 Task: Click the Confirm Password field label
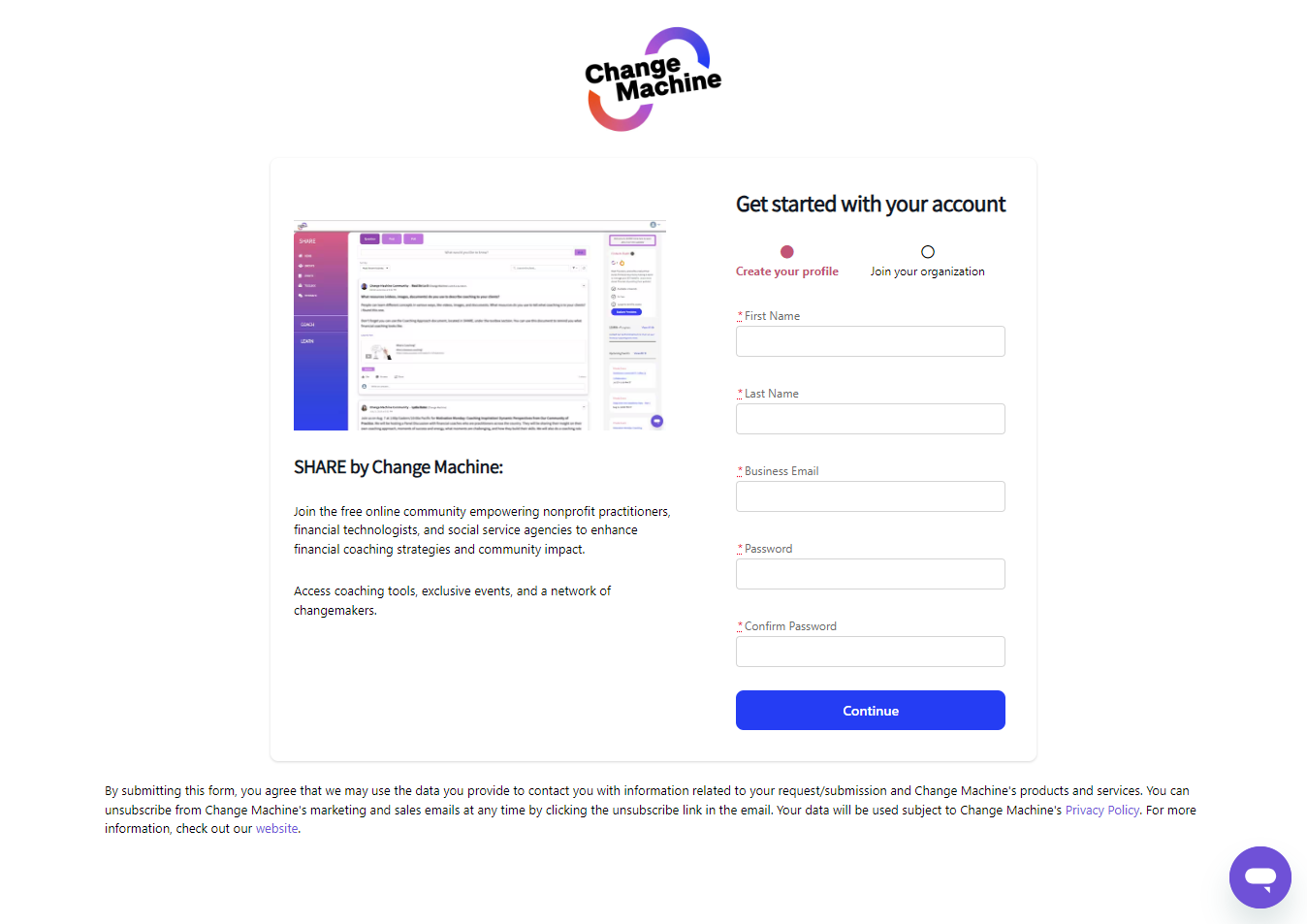(790, 626)
